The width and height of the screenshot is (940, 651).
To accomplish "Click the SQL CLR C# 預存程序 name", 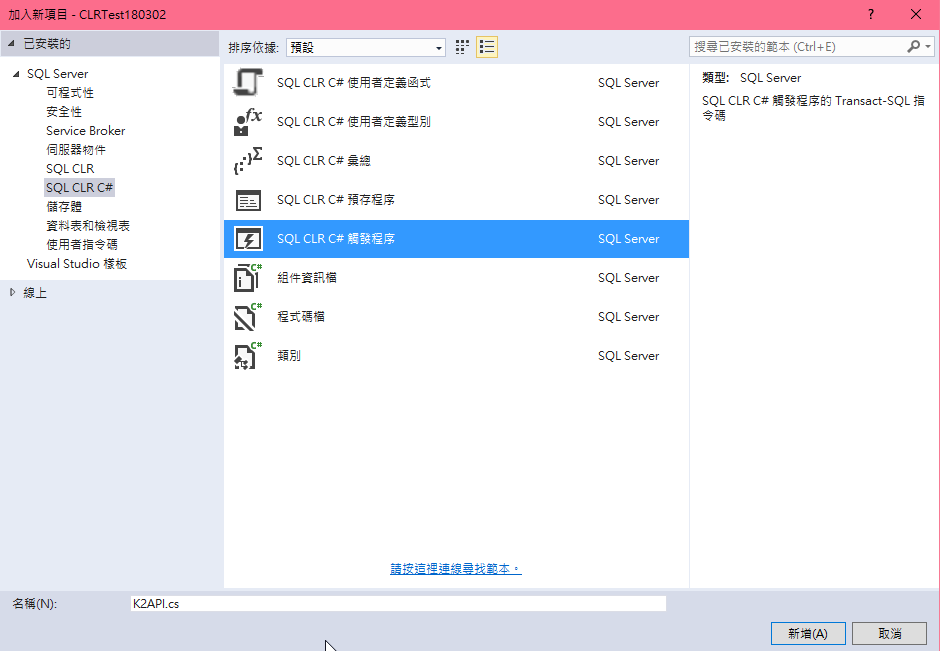I will point(336,200).
